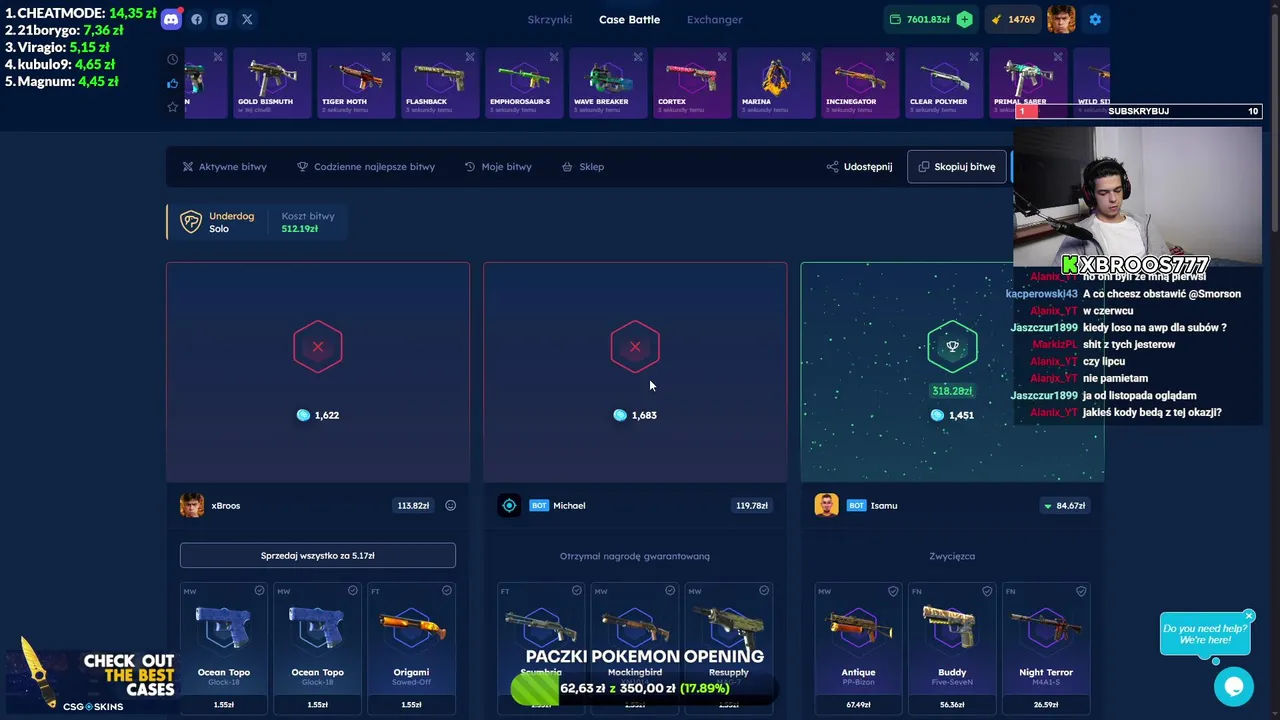Click the Skopiuj bitwę button

coord(957,167)
